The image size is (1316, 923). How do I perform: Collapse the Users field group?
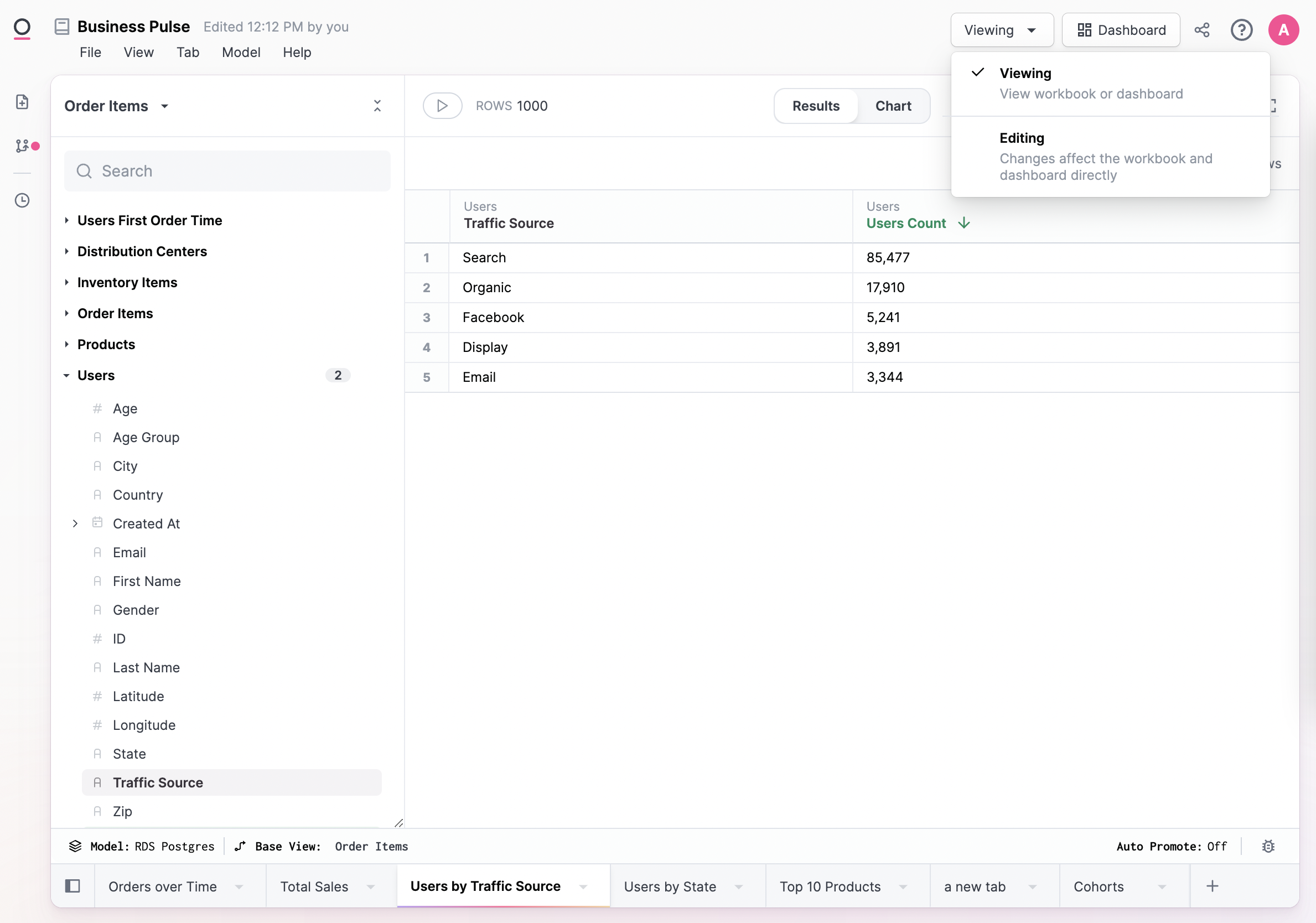click(96, 376)
